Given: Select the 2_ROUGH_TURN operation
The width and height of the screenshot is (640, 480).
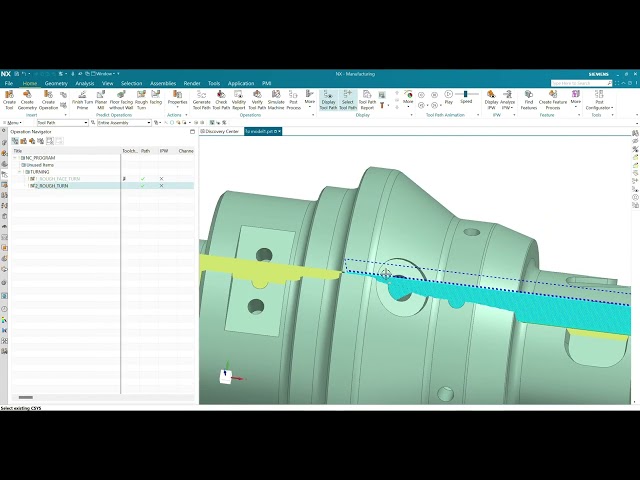Looking at the screenshot, I should tap(49, 186).
